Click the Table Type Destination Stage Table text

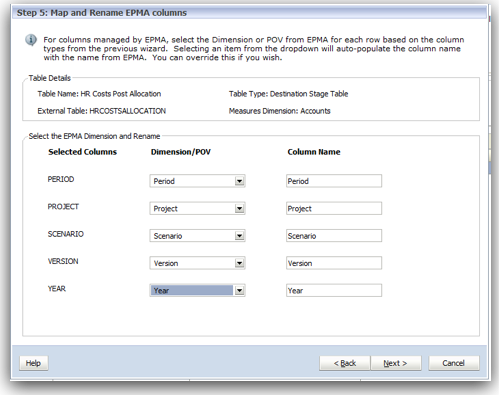click(x=288, y=94)
